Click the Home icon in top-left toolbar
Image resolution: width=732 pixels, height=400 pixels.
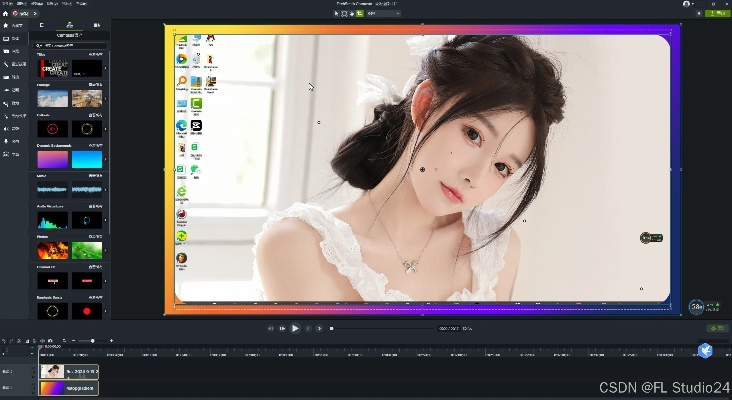tap(7, 14)
